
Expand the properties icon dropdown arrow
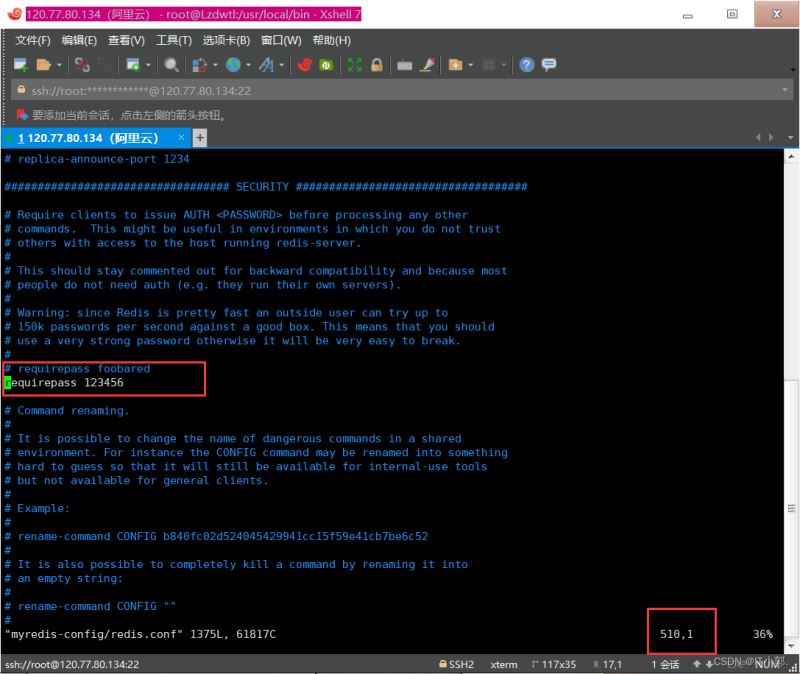[x=148, y=65]
